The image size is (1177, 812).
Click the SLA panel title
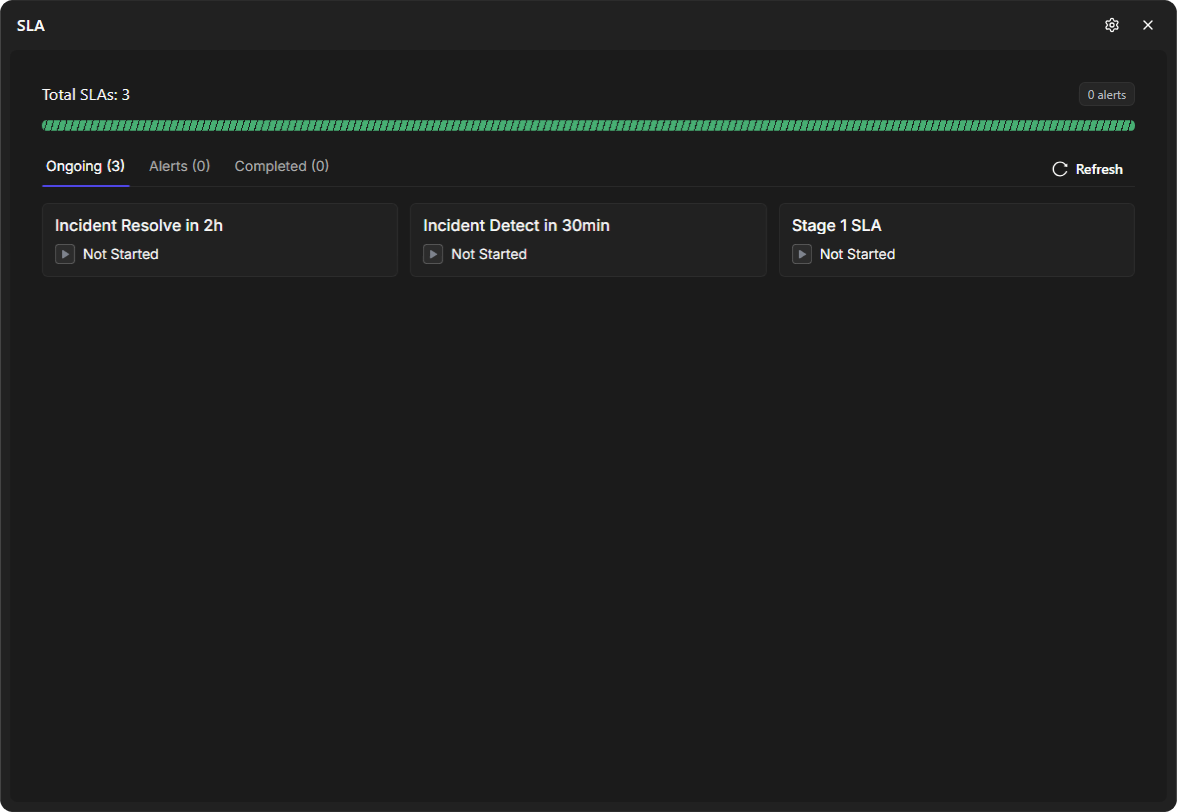[x=31, y=26]
